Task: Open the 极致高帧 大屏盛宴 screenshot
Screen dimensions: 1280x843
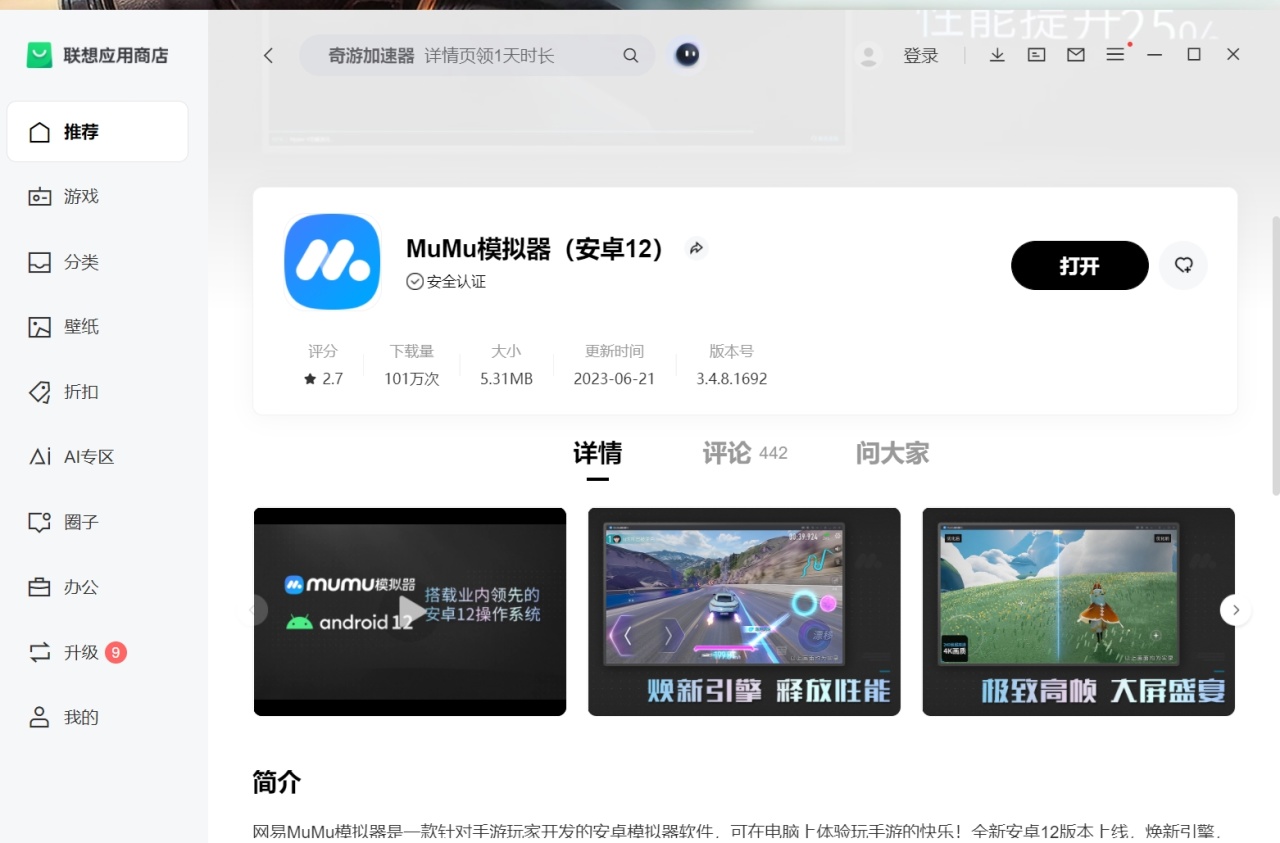Action: [1078, 612]
